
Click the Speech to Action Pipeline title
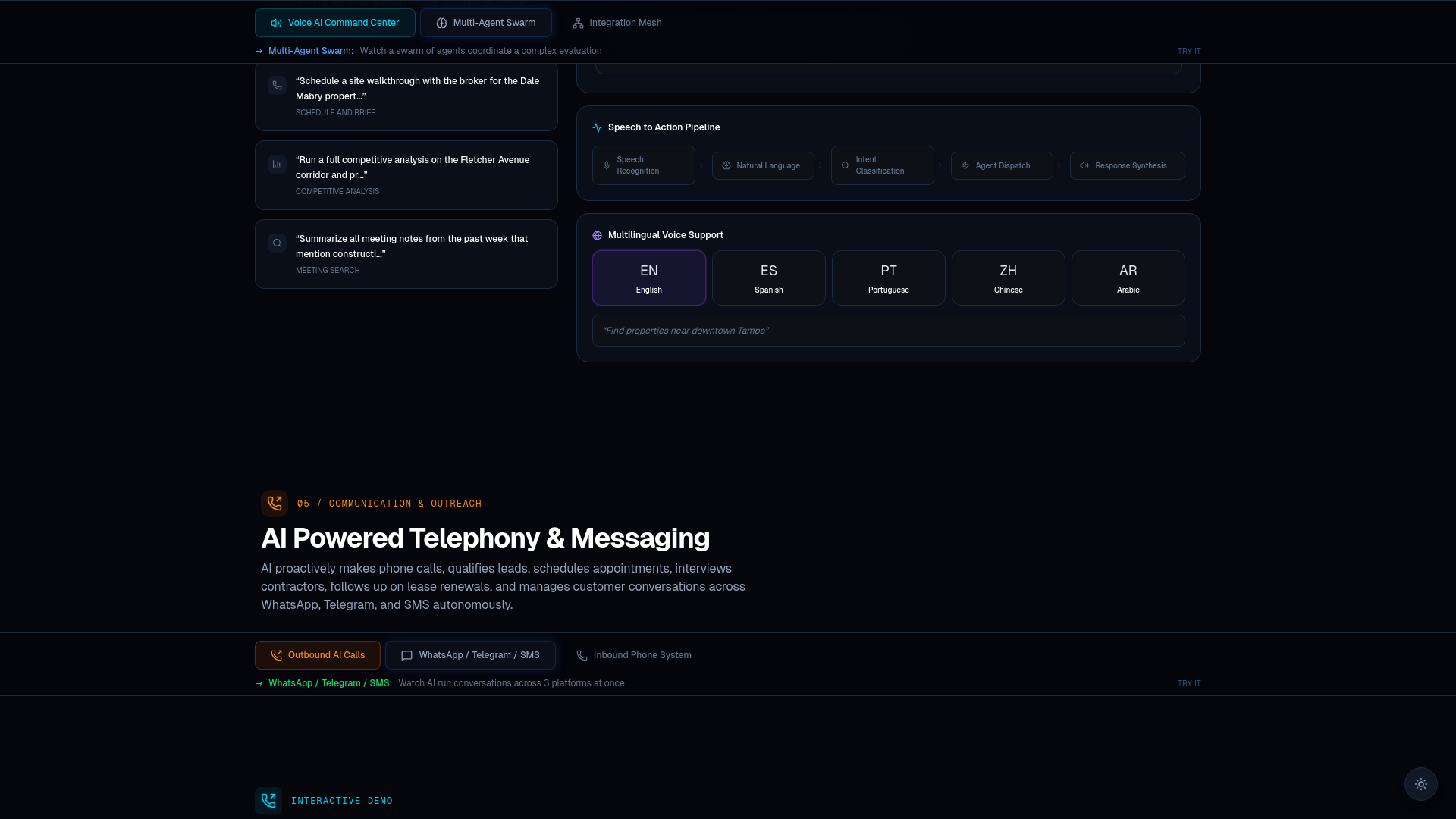coord(664,127)
